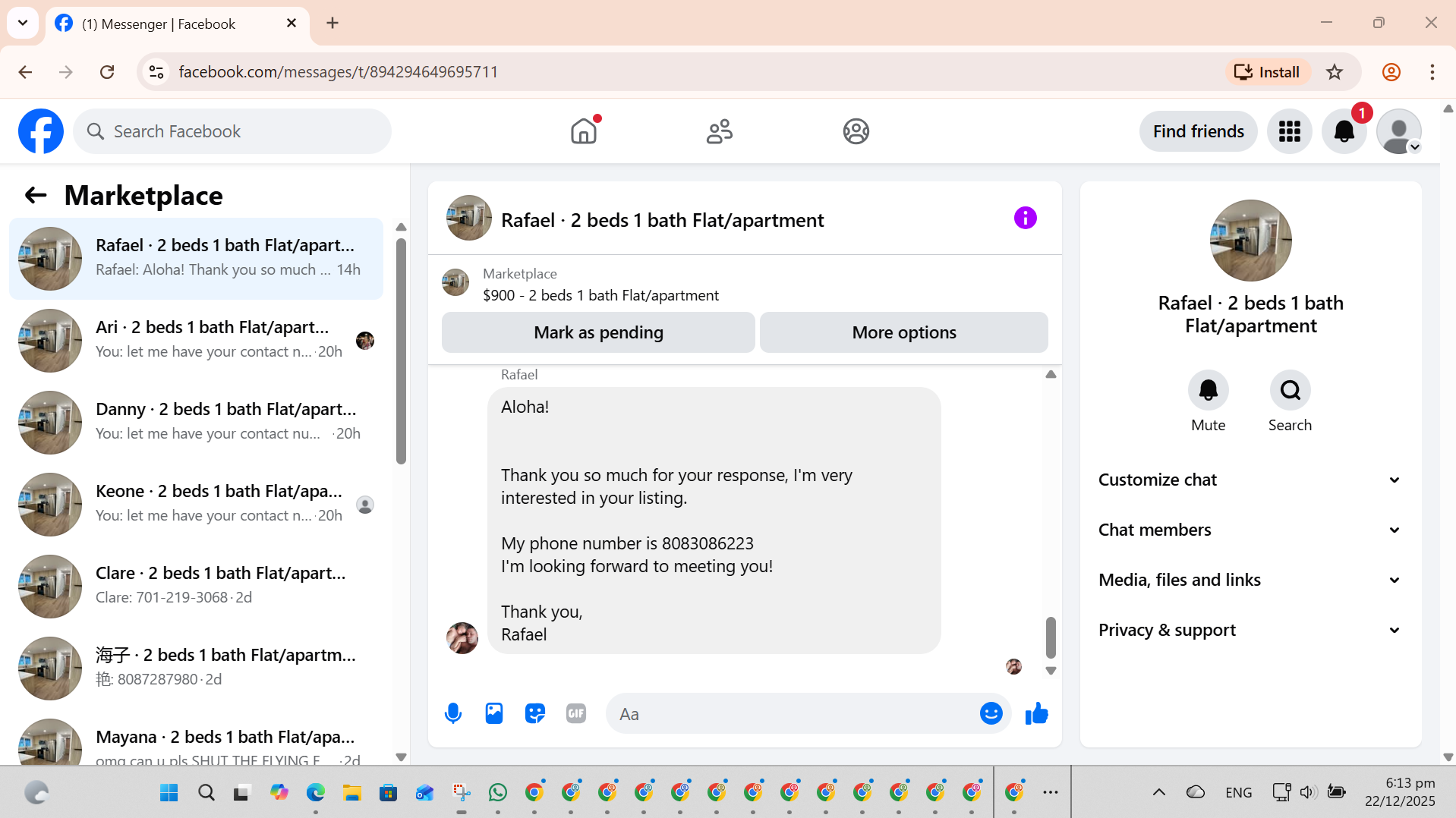The height and width of the screenshot is (818, 1456).
Task: Click the Install app button
Action: [1267, 72]
